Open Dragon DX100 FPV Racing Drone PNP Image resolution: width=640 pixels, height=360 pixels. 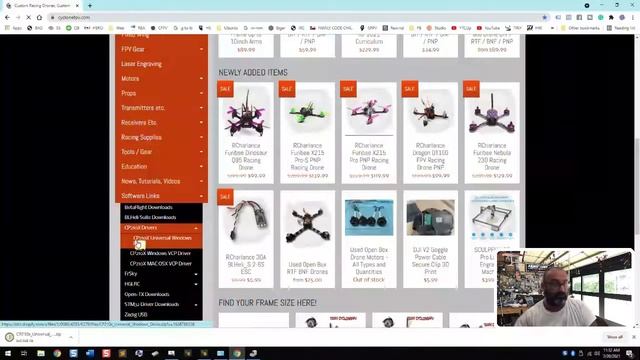click(x=430, y=133)
